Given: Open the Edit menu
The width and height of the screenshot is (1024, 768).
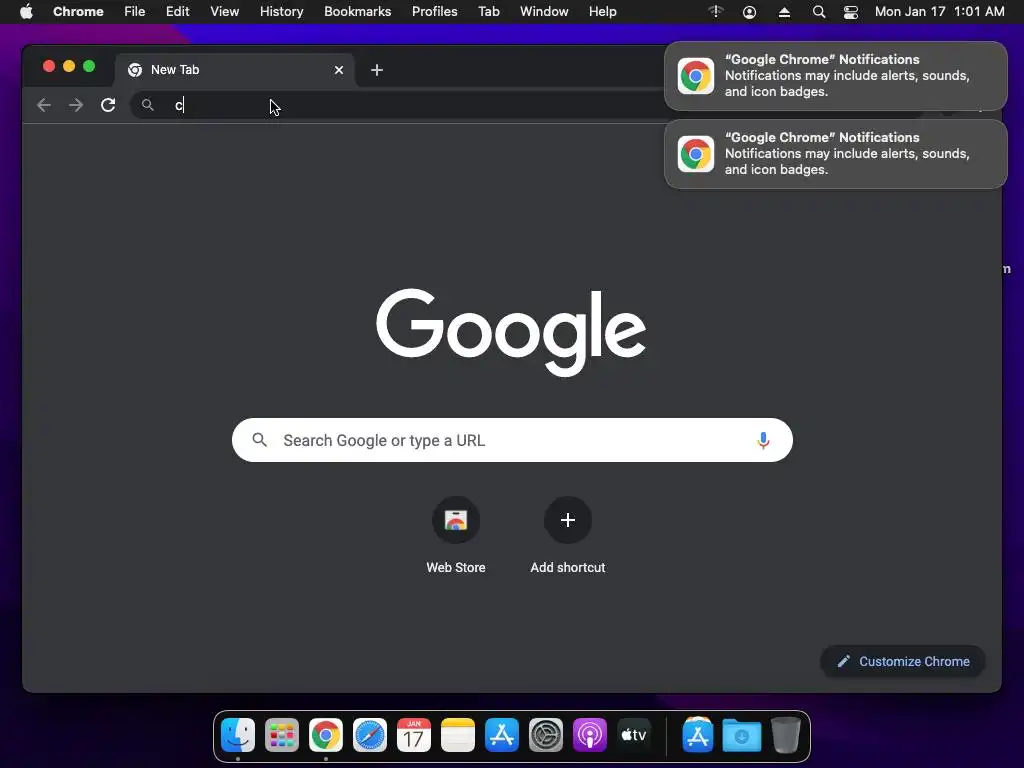Looking at the screenshot, I should pos(178,12).
